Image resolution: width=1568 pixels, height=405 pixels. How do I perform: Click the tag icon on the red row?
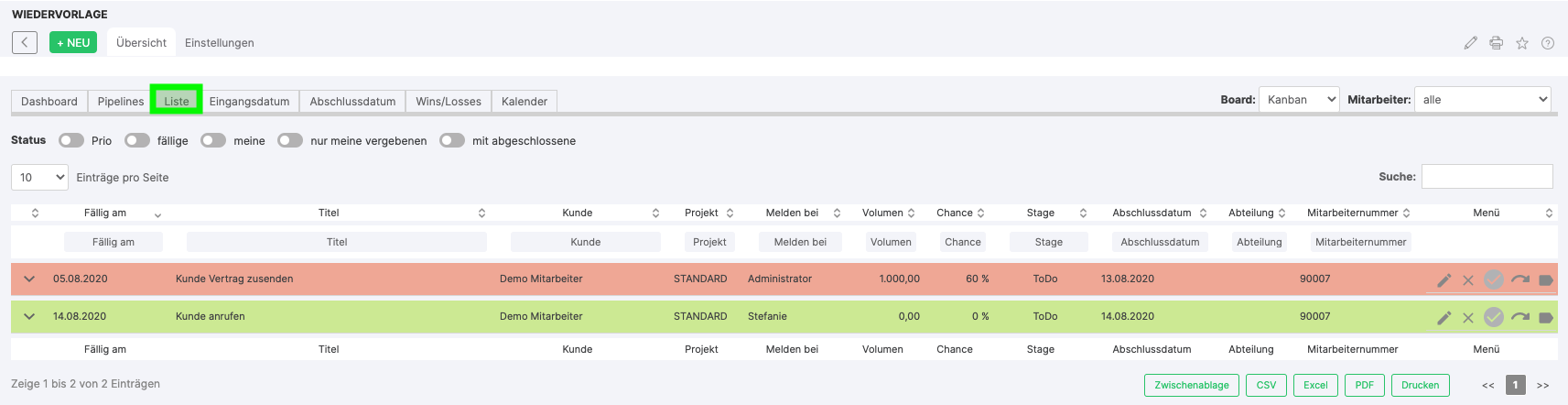1545,280
